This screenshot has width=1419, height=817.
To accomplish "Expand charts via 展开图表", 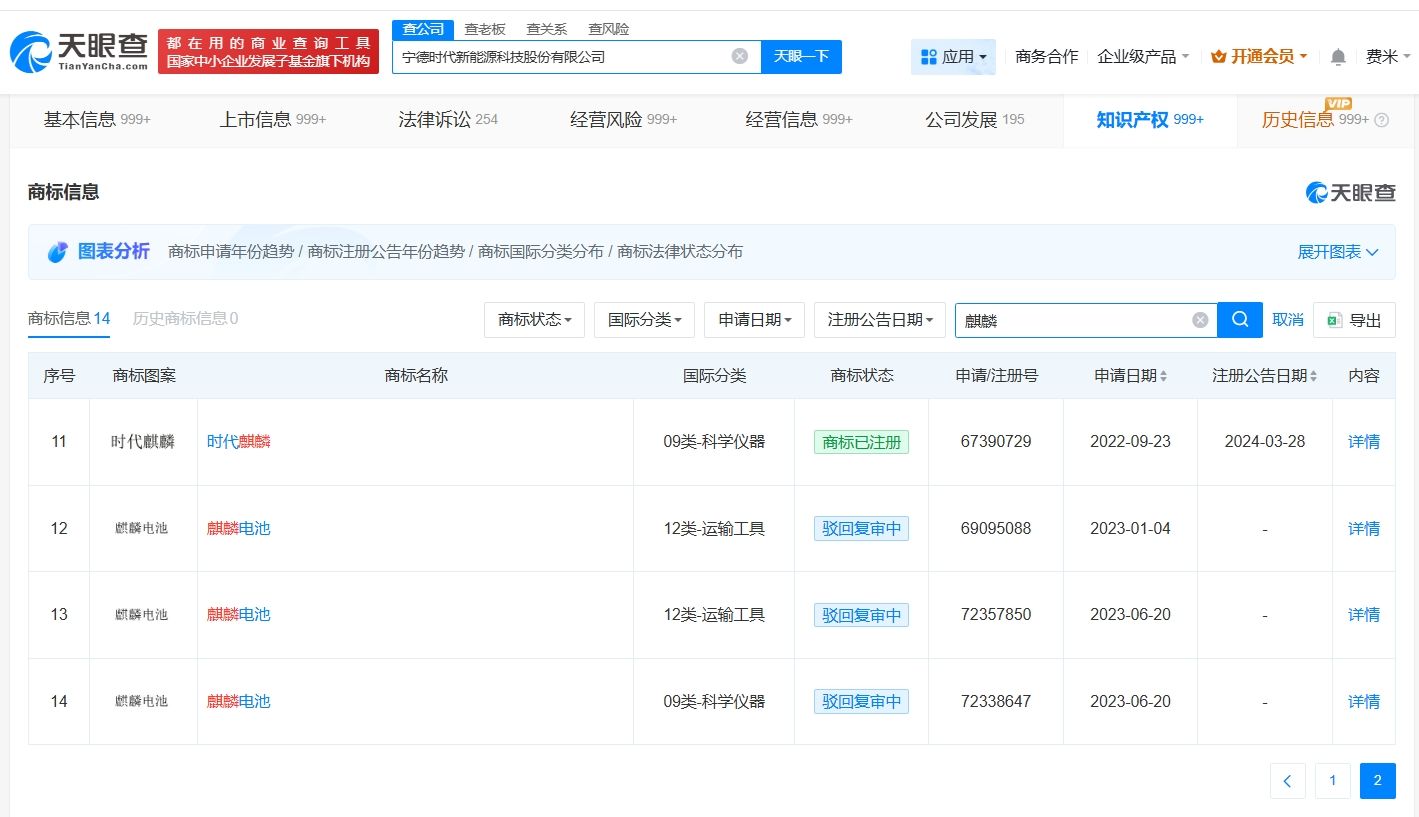I will 1337,252.
